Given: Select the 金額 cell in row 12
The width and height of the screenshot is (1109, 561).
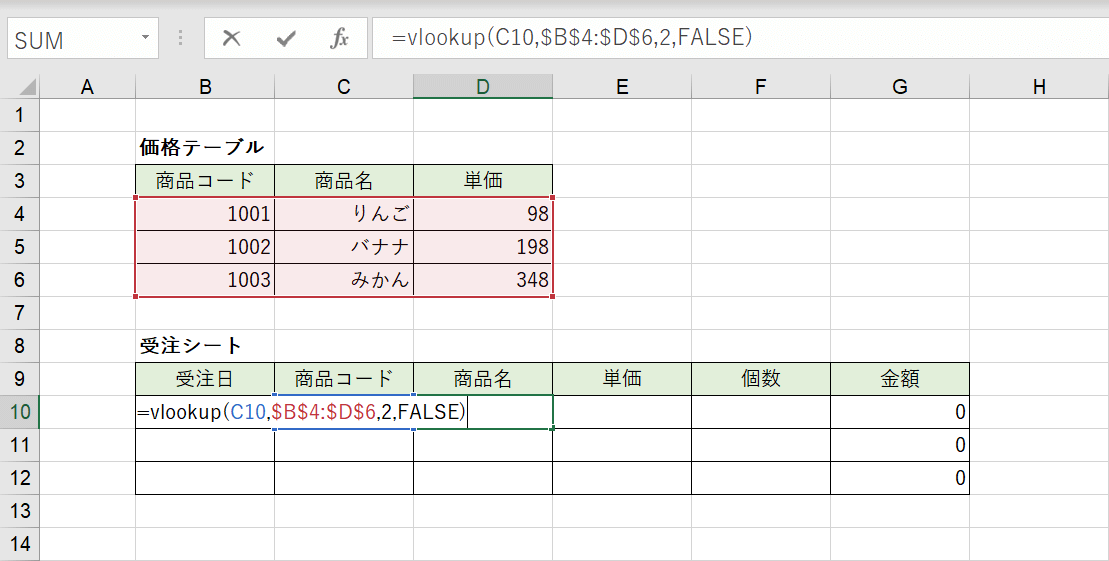Looking at the screenshot, I should click(x=900, y=478).
